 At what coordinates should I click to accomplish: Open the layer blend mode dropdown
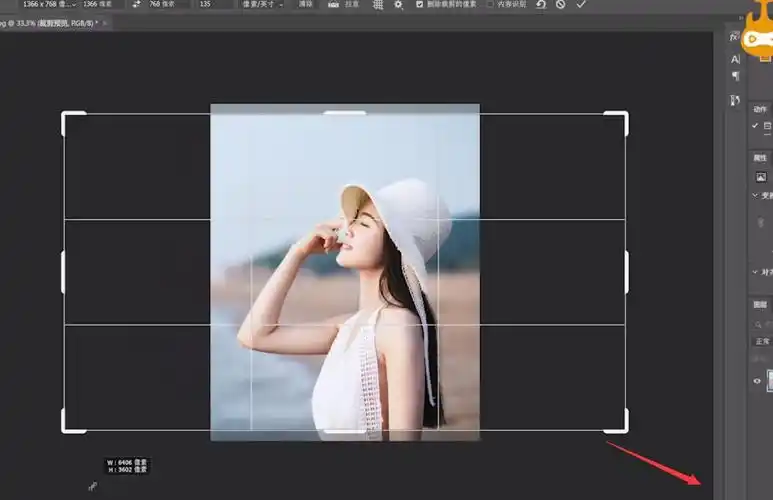tap(762, 342)
